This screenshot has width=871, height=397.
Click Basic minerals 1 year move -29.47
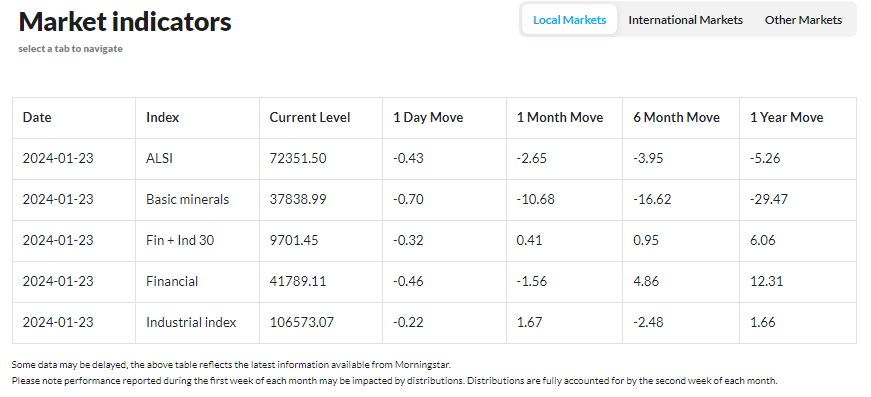[769, 199]
